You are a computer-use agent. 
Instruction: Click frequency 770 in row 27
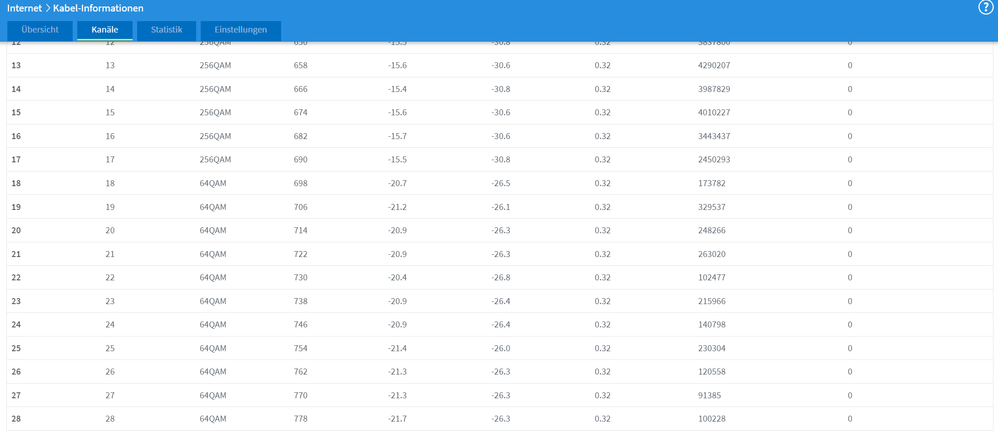(x=300, y=395)
